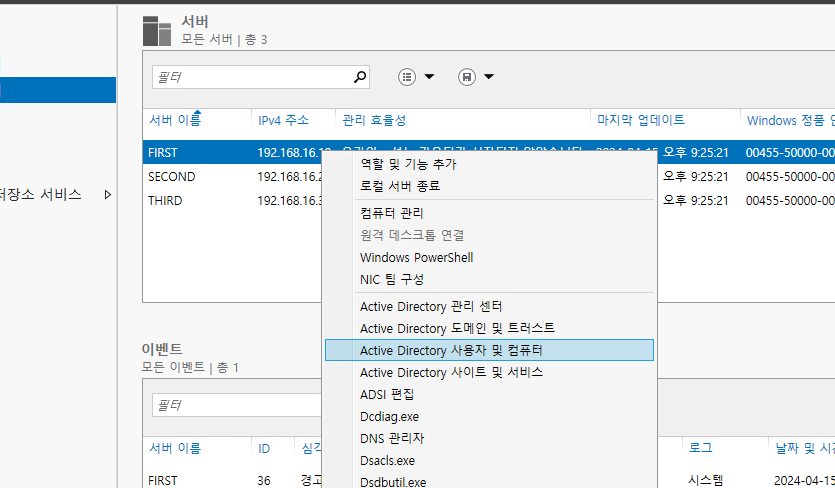The image size is (835, 488).
Task: Open 컴퓨터 관리 from context menu
Action: pyautogui.click(x=391, y=213)
